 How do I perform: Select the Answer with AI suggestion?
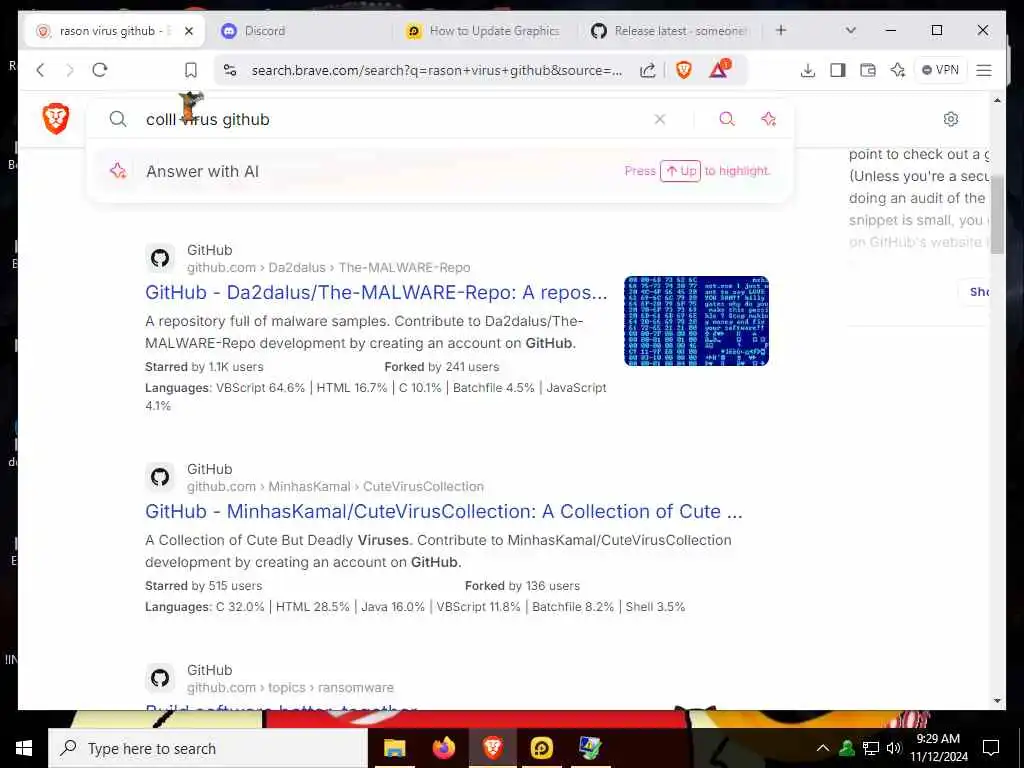pos(440,171)
